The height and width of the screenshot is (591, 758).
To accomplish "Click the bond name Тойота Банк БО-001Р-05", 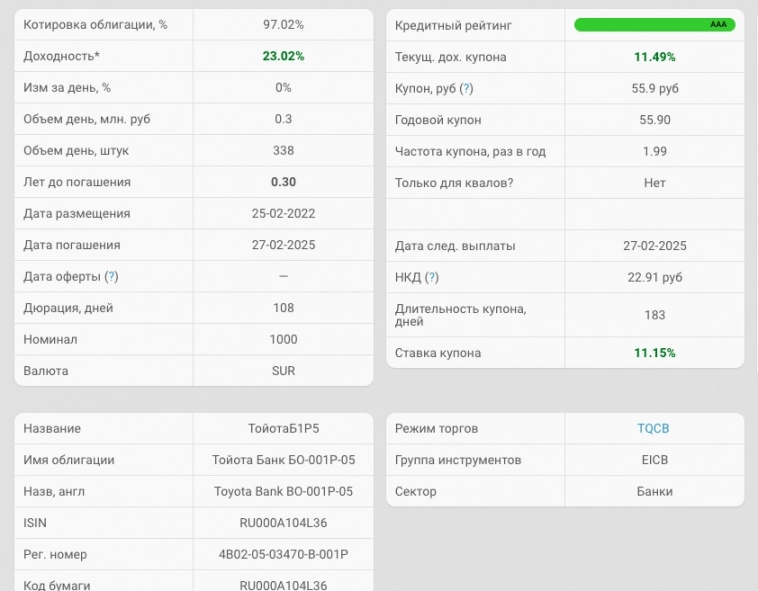I will pos(283,460).
